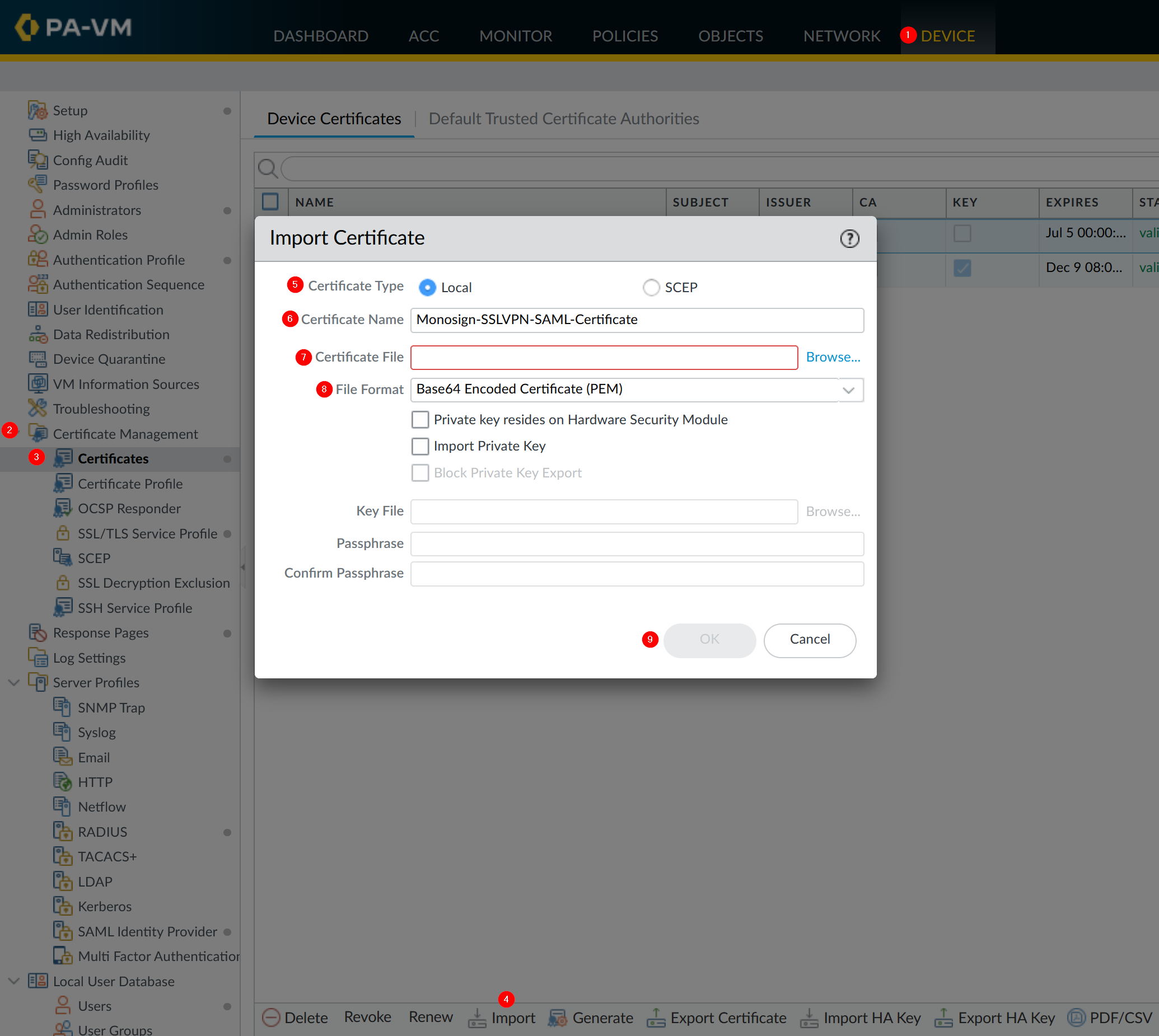Collapse Local User Database node

point(14,981)
